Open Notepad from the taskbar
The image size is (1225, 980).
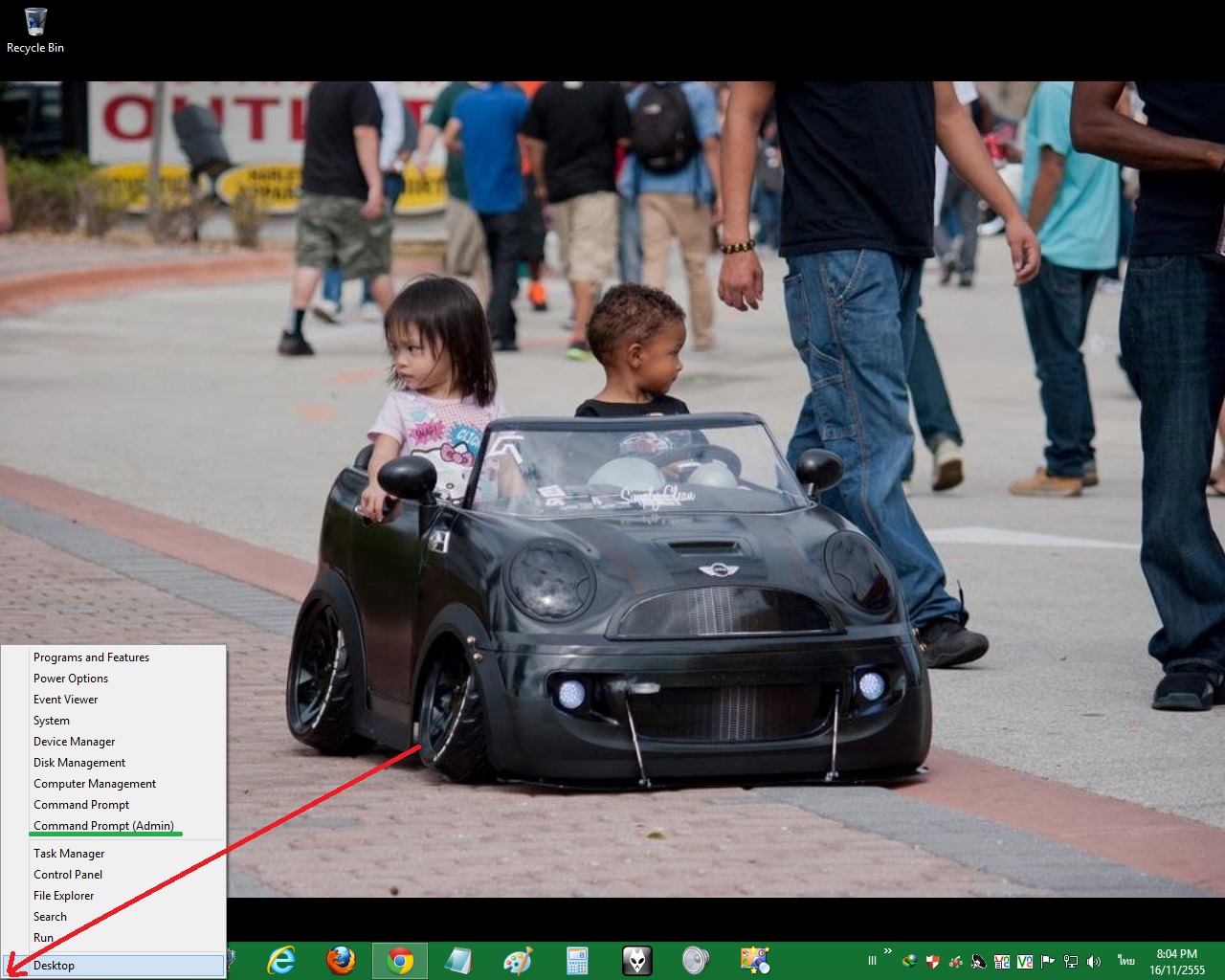[458, 960]
